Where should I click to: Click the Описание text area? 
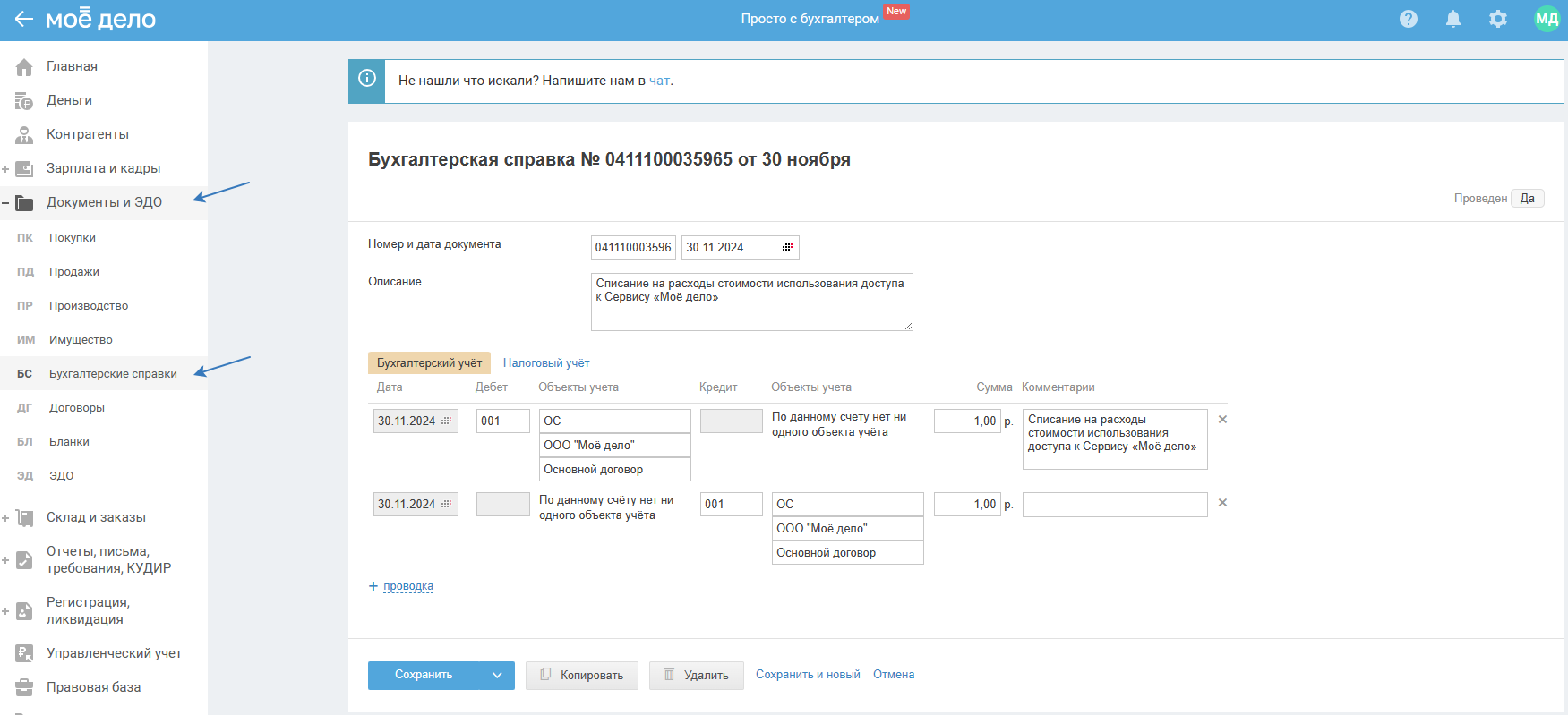tap(752, 302)
